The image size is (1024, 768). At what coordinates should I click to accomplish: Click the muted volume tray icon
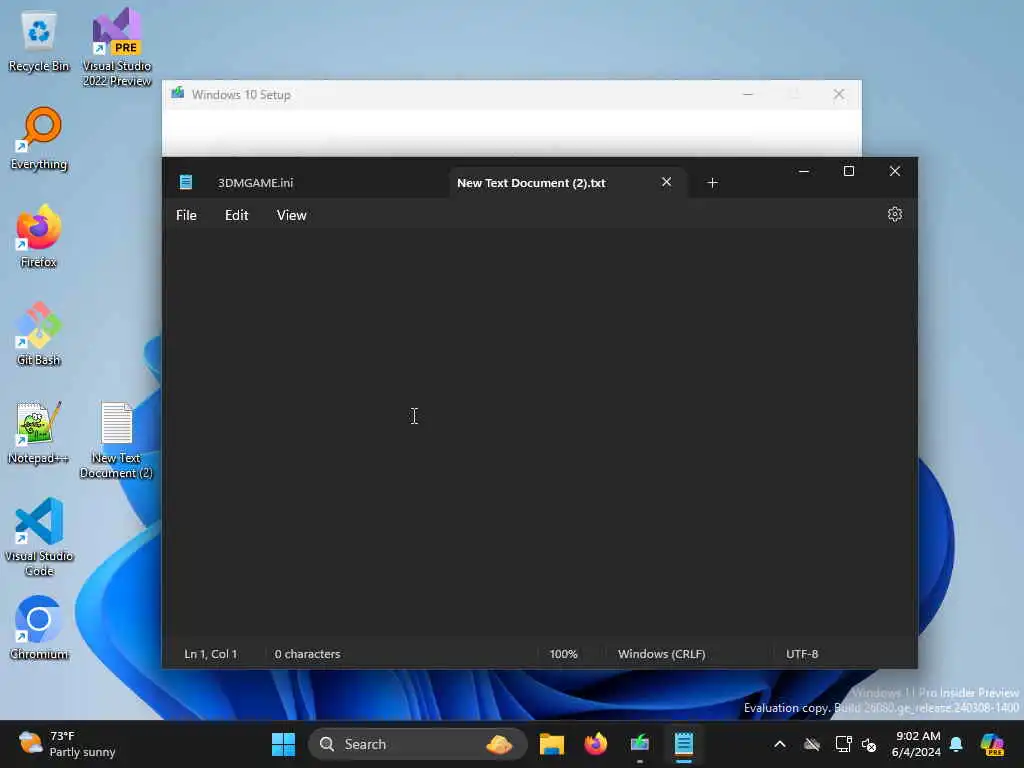(x=869, y=744)
